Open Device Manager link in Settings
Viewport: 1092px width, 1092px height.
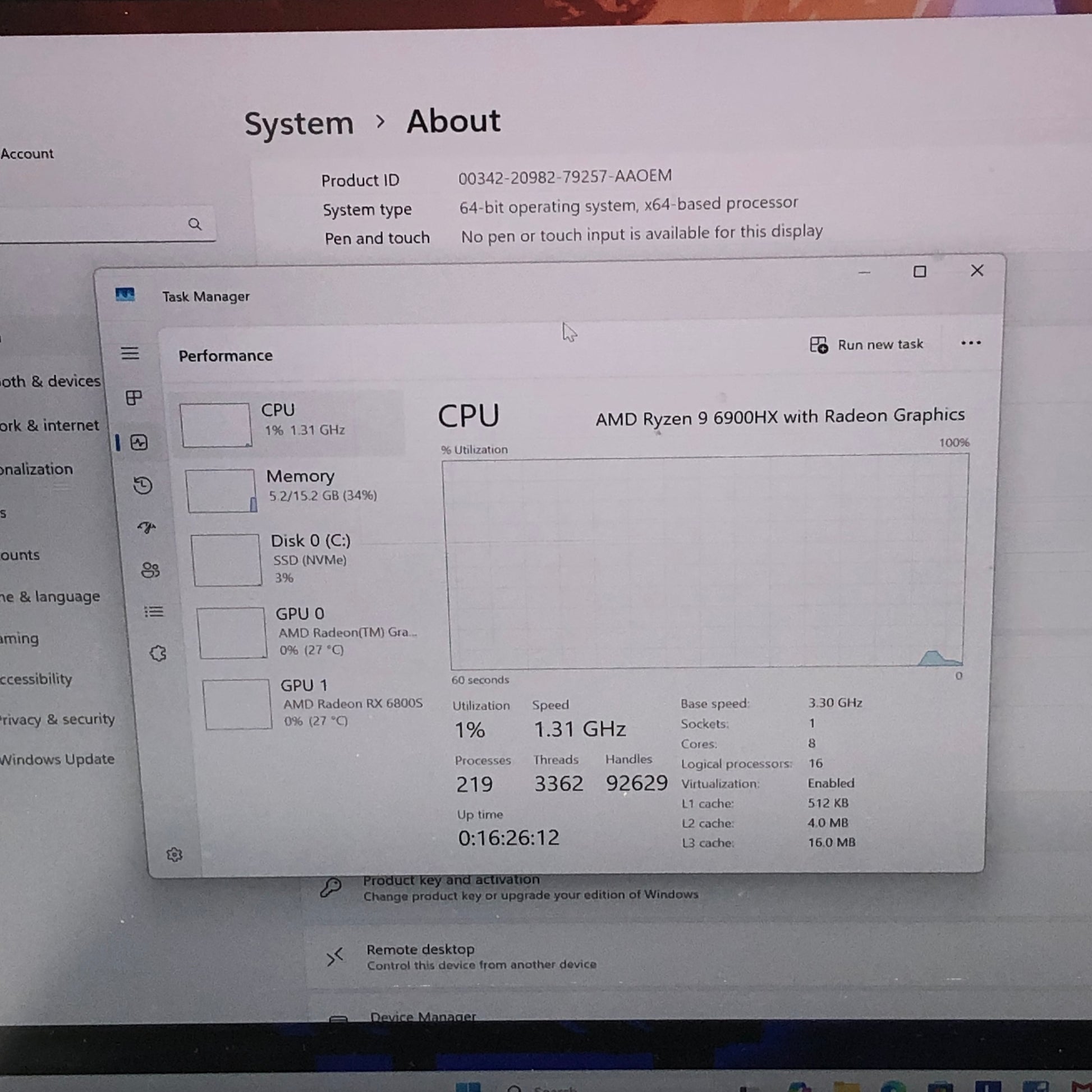(x=423, y=1017)
